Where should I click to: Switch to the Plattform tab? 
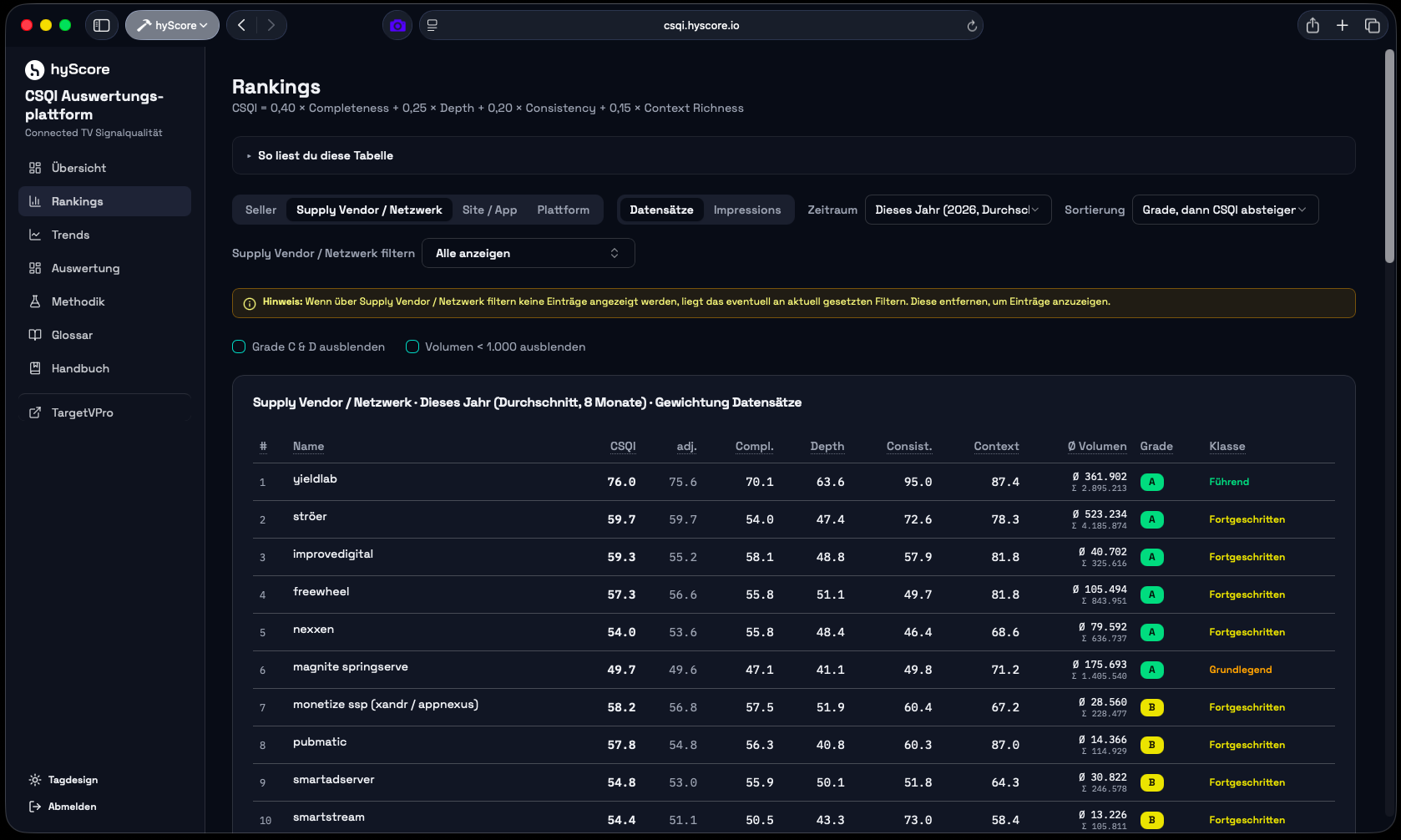(x=564, y=210)
